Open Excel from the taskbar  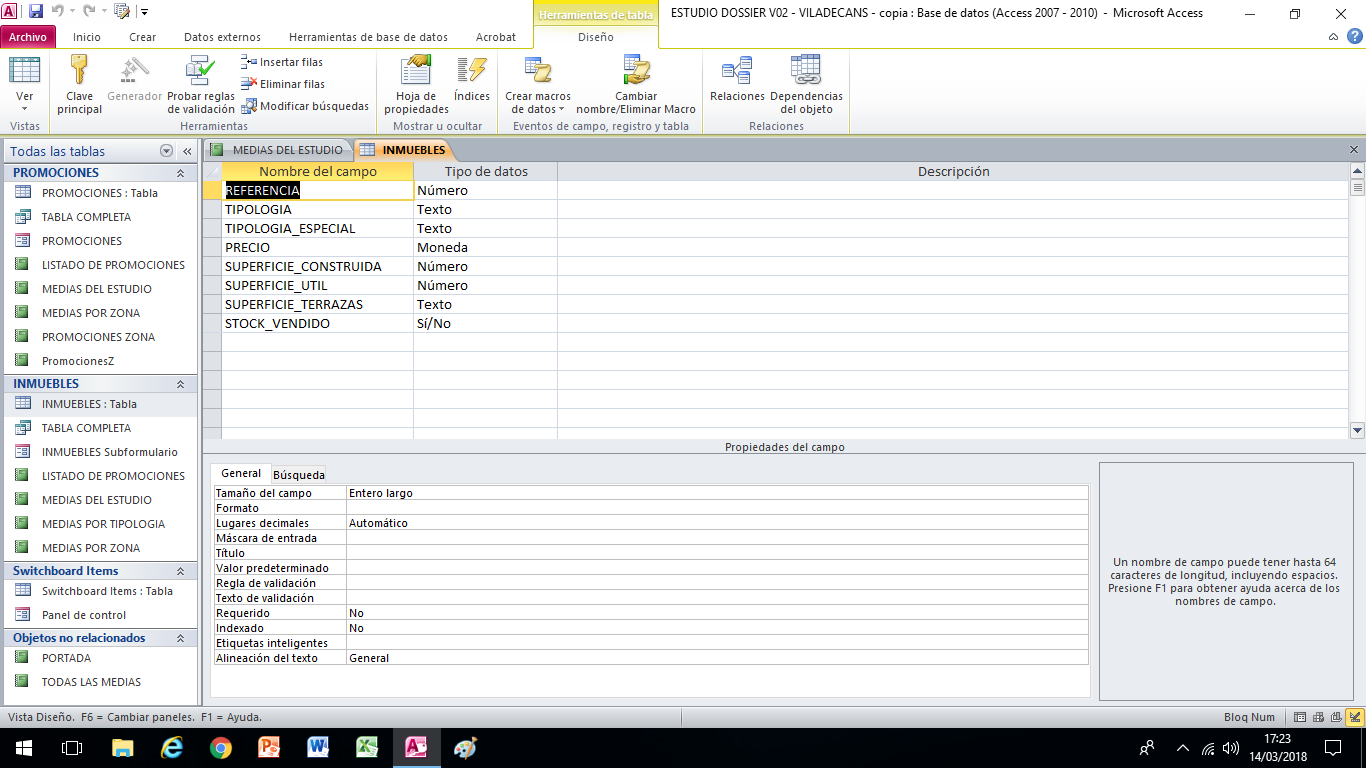[368, 747]
